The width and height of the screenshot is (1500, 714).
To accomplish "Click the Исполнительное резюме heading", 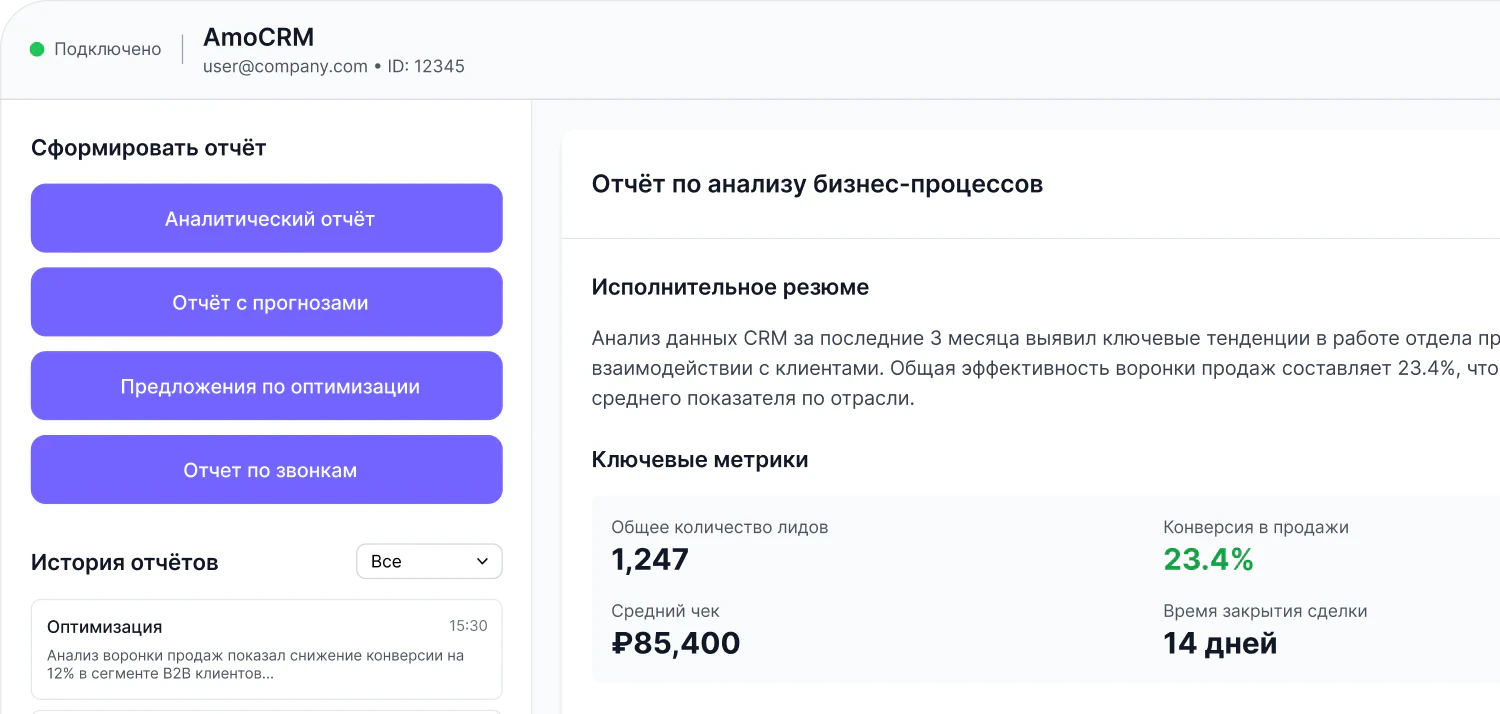I will 730,288.
